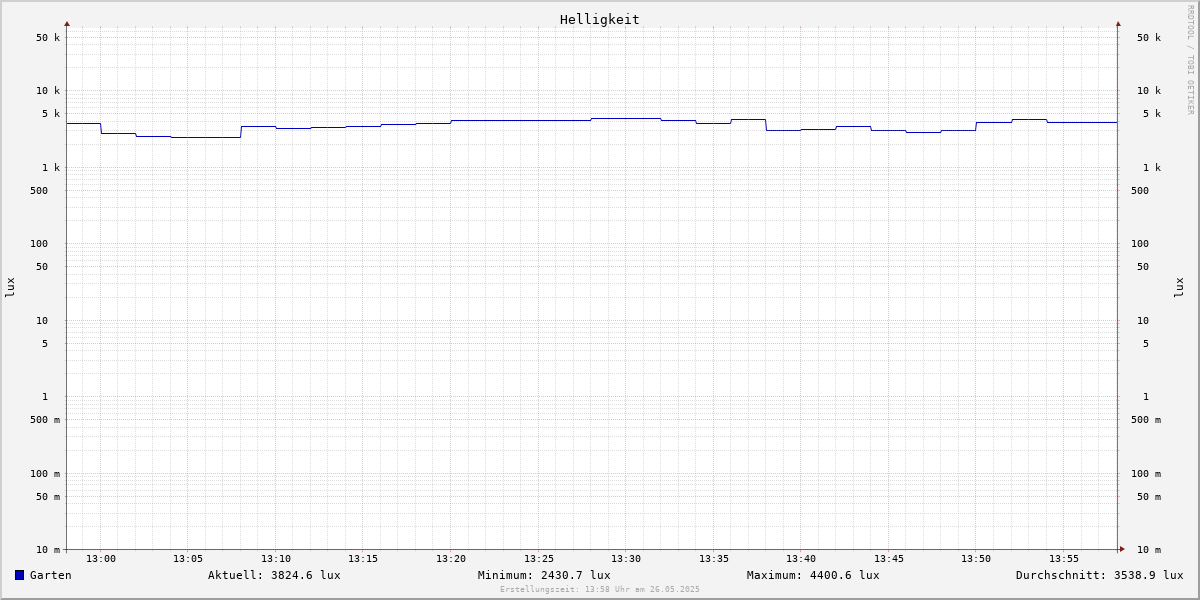Click the Aktuell: 3824.6 lux value
This screenshot has width=1200, height=600.
tap(274, 575)
